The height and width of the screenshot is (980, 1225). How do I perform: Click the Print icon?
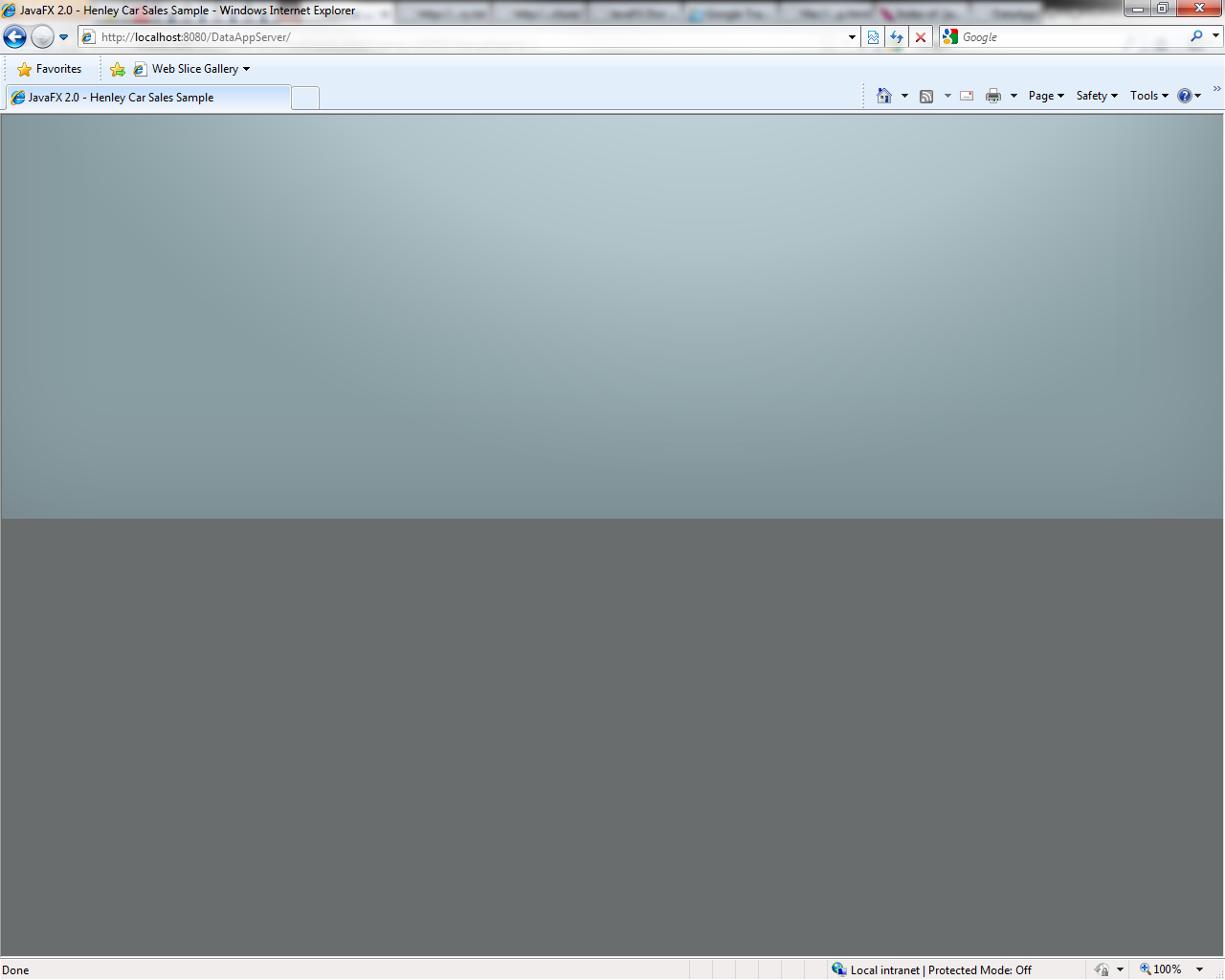tap(993, 96)
